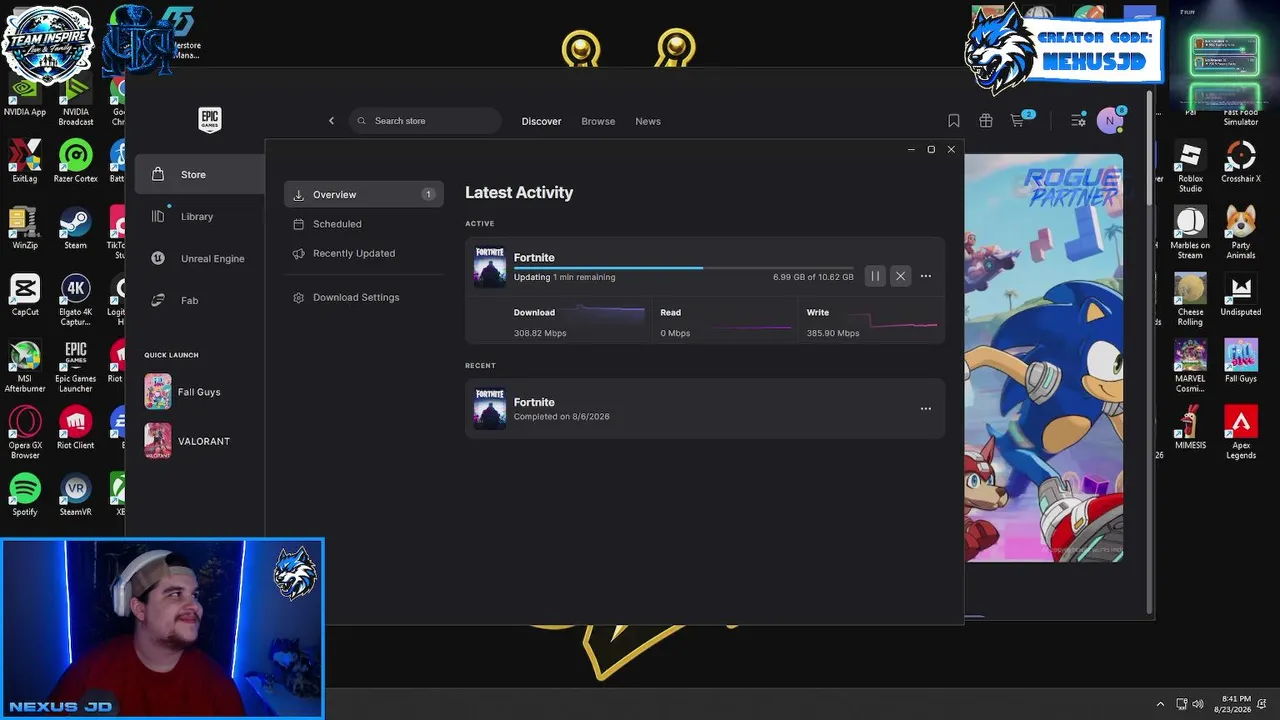Open the Spotify desktop icon
The height and width of the screenshot is (720, 1280).
(x=25, y=495)
